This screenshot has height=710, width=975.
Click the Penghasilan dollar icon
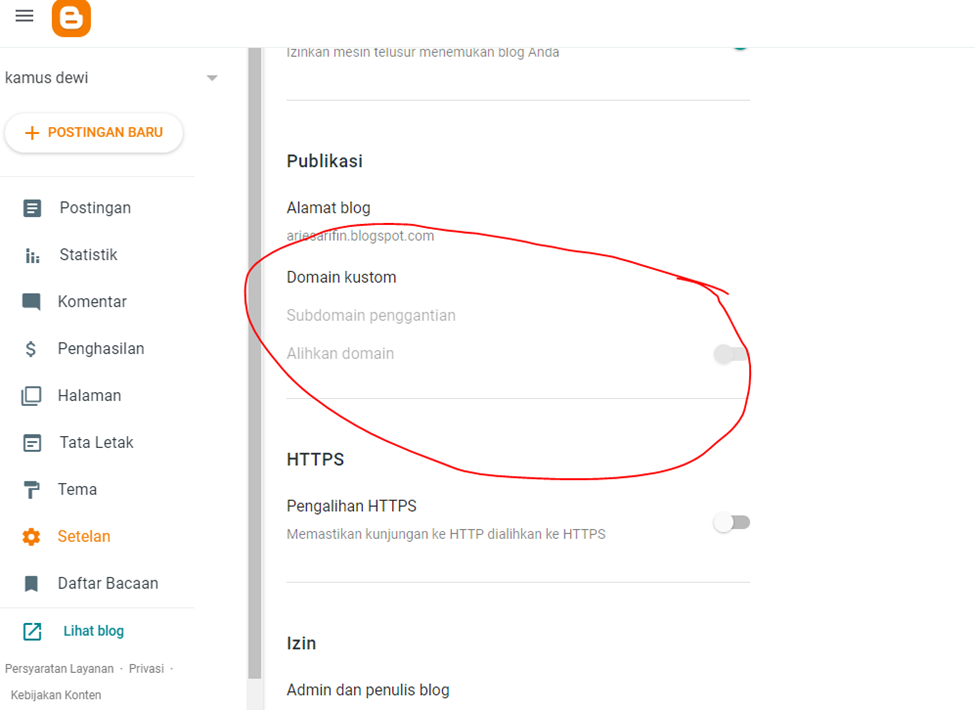click(30, 349)
